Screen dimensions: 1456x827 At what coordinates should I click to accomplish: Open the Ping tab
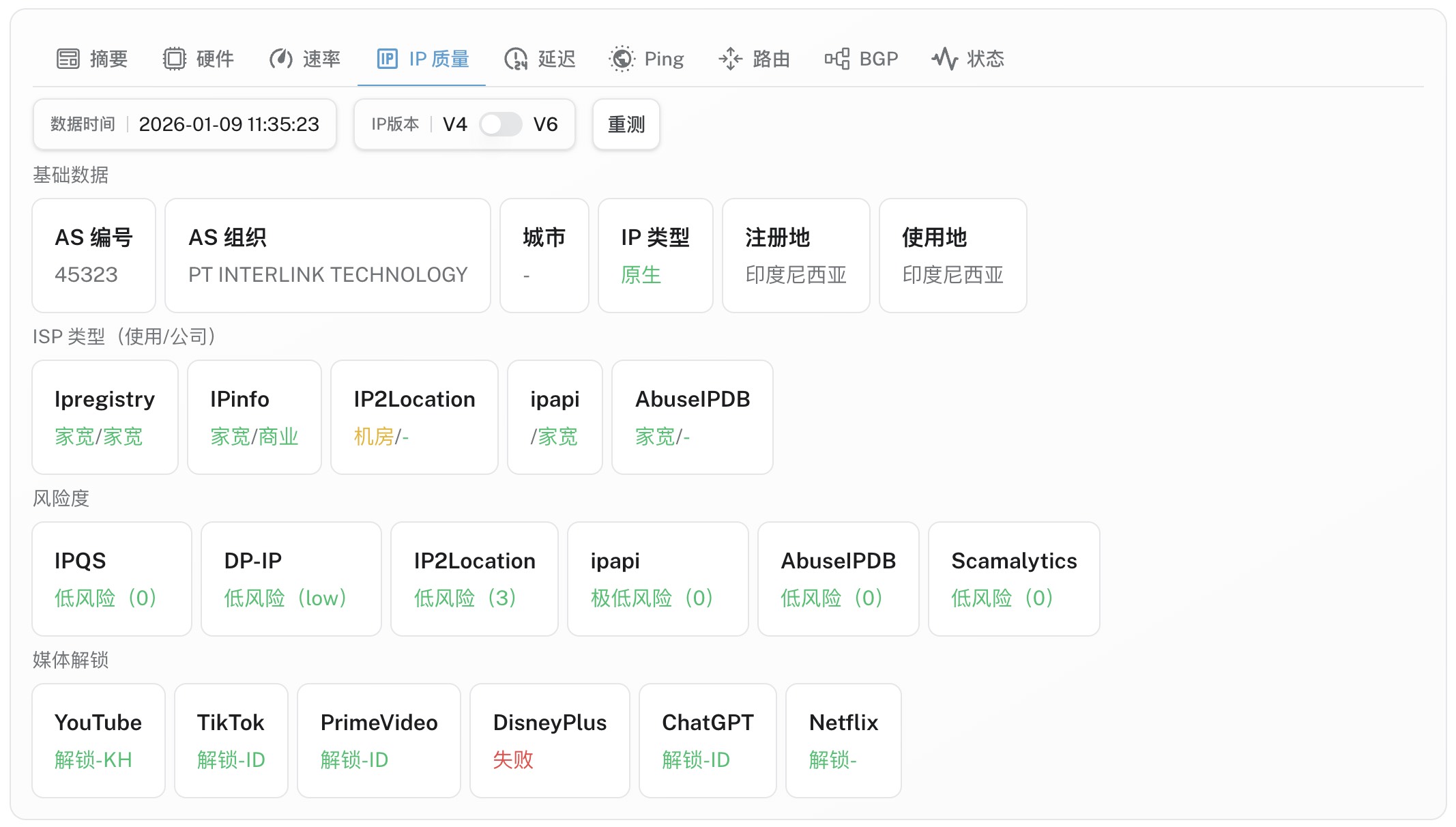[x=647, y=59]
